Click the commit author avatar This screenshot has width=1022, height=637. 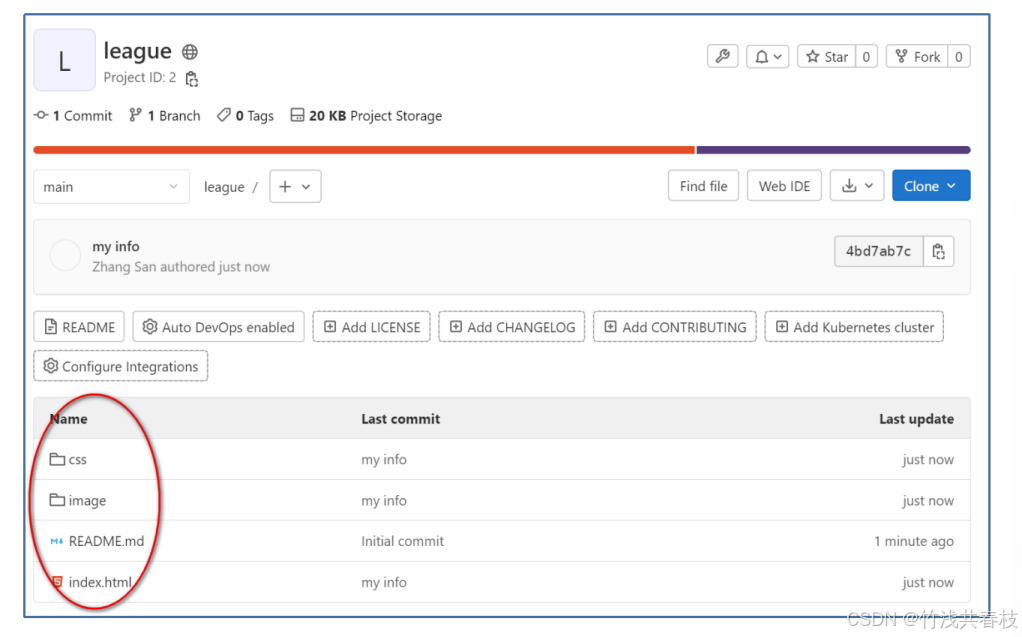(65, 256)
